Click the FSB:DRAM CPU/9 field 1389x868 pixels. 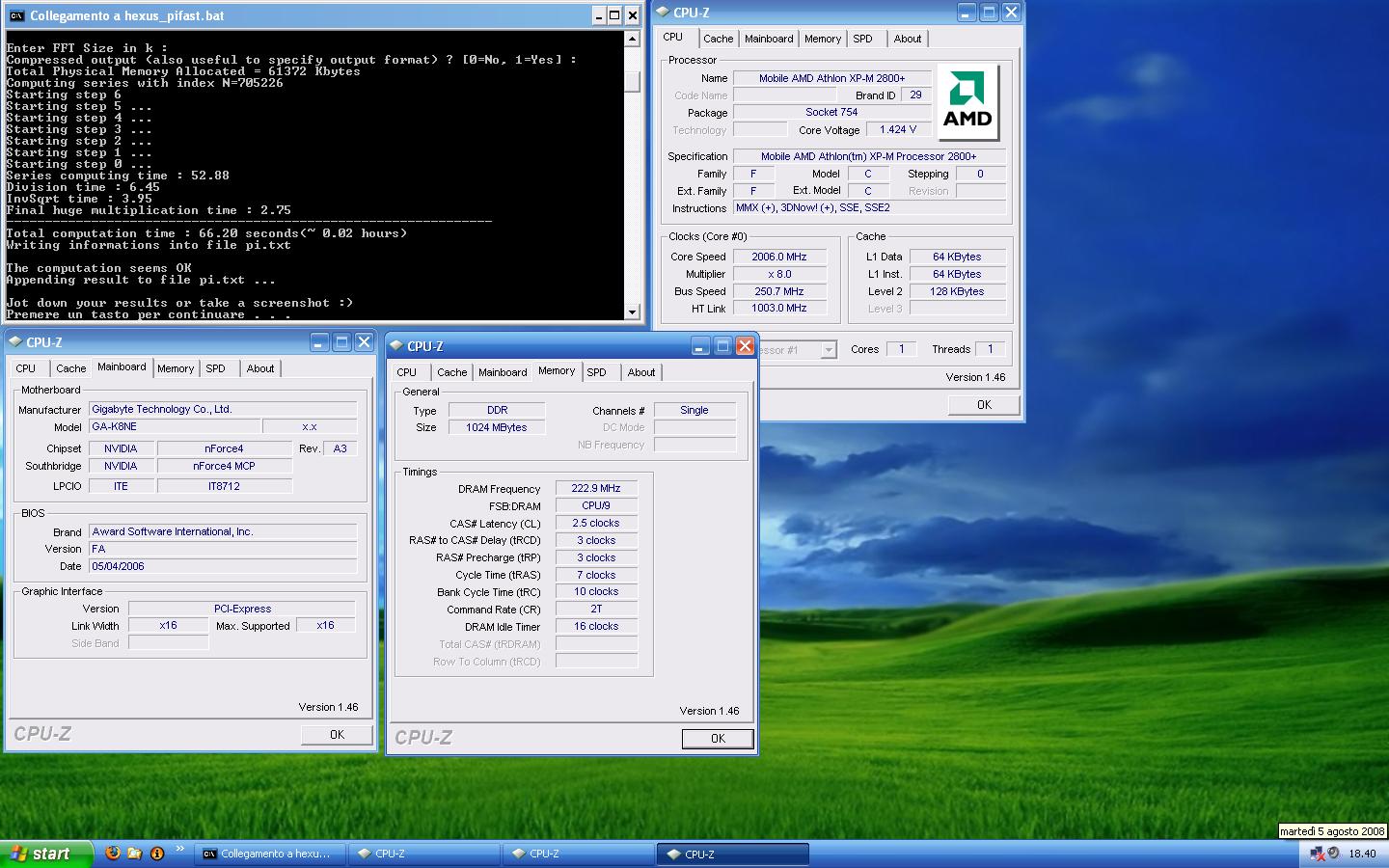[596, 505]
